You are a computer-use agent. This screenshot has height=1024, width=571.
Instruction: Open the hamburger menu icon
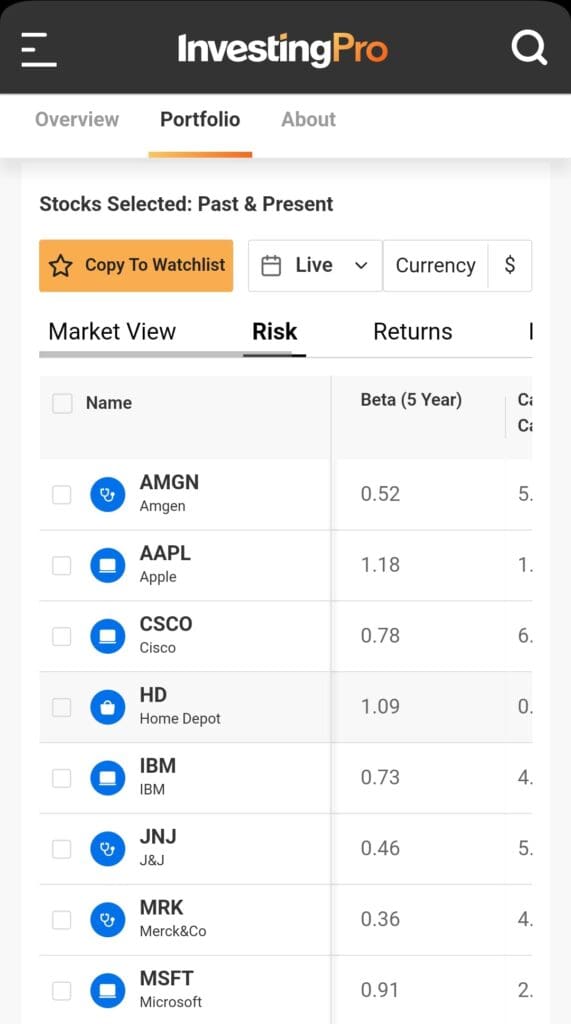(39, 50)
